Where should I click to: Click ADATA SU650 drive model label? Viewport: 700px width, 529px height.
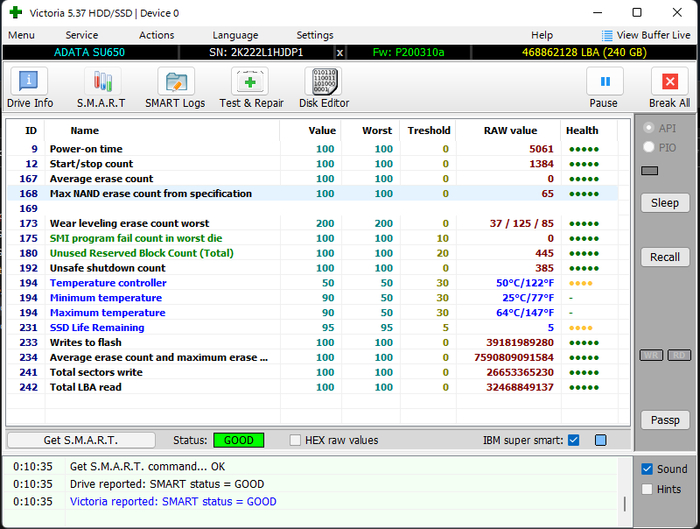coord(89,53)
